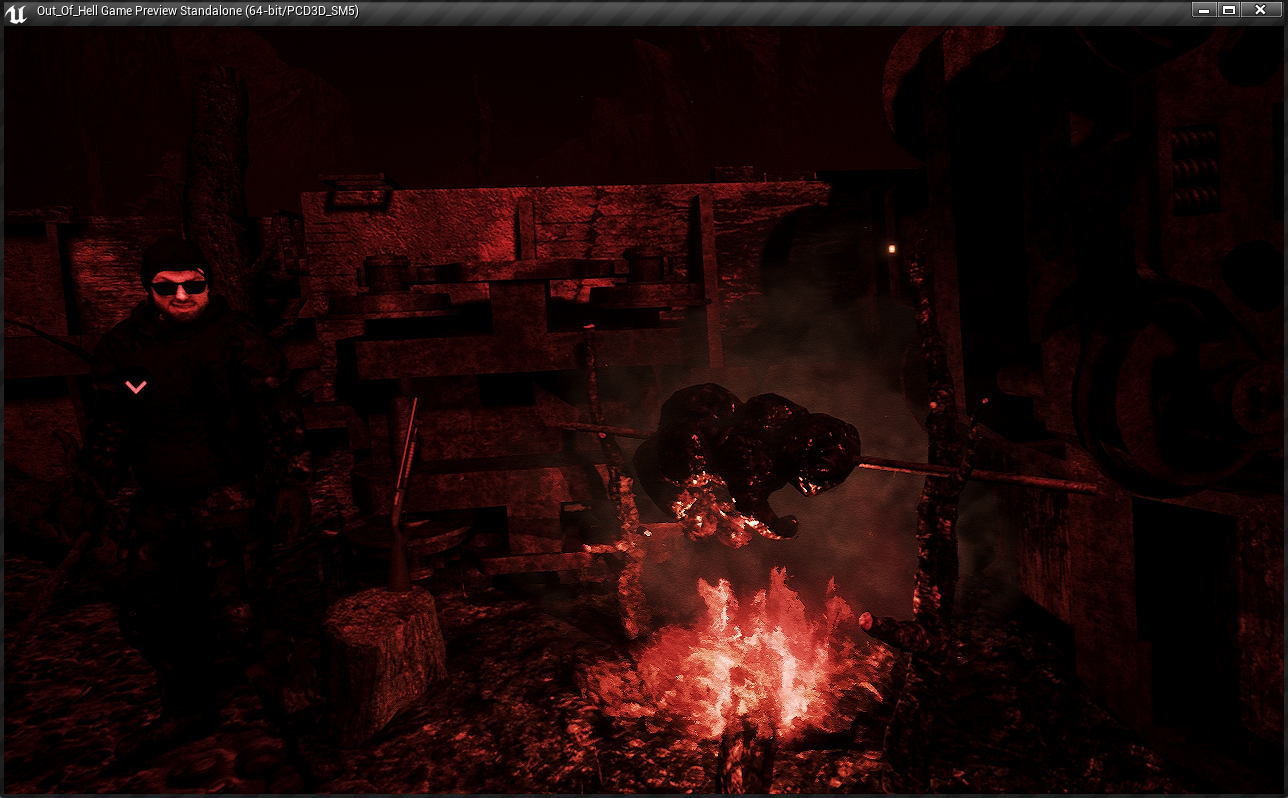Minimize the game preview window
1288x798 pixels.
pos(1204,10)
